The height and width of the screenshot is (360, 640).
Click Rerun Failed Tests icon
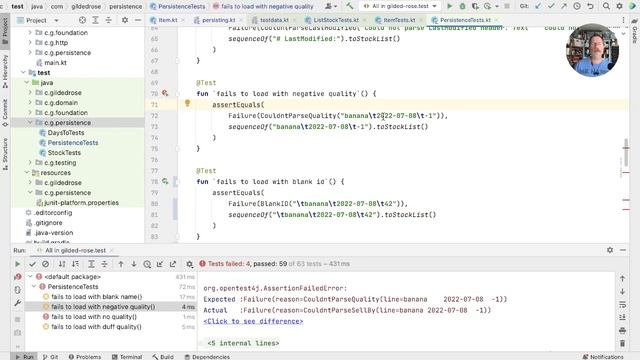18,277
